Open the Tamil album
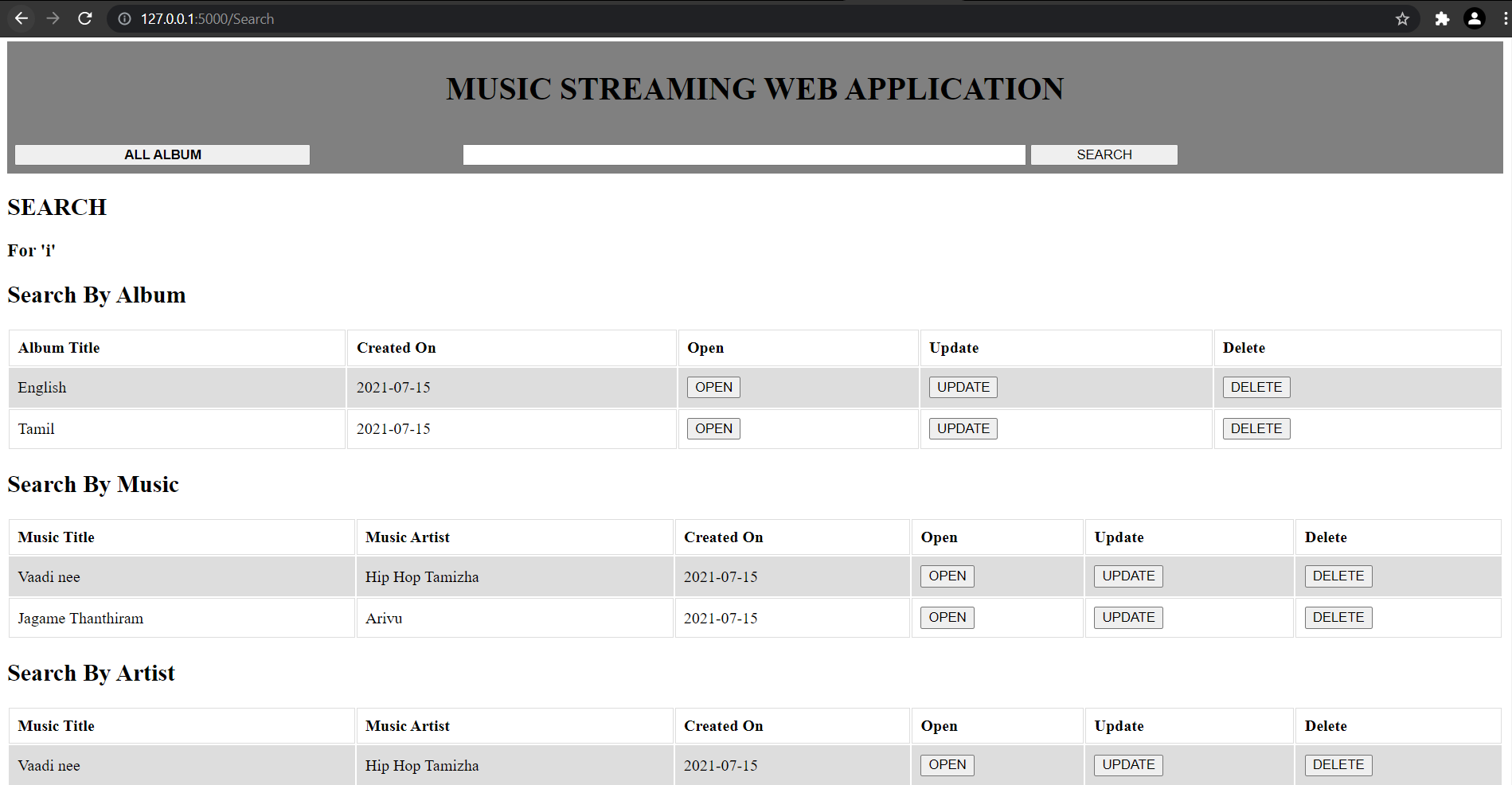This screenshot has height=785, width=1512. pyautogui.click(x=713, y=428)
